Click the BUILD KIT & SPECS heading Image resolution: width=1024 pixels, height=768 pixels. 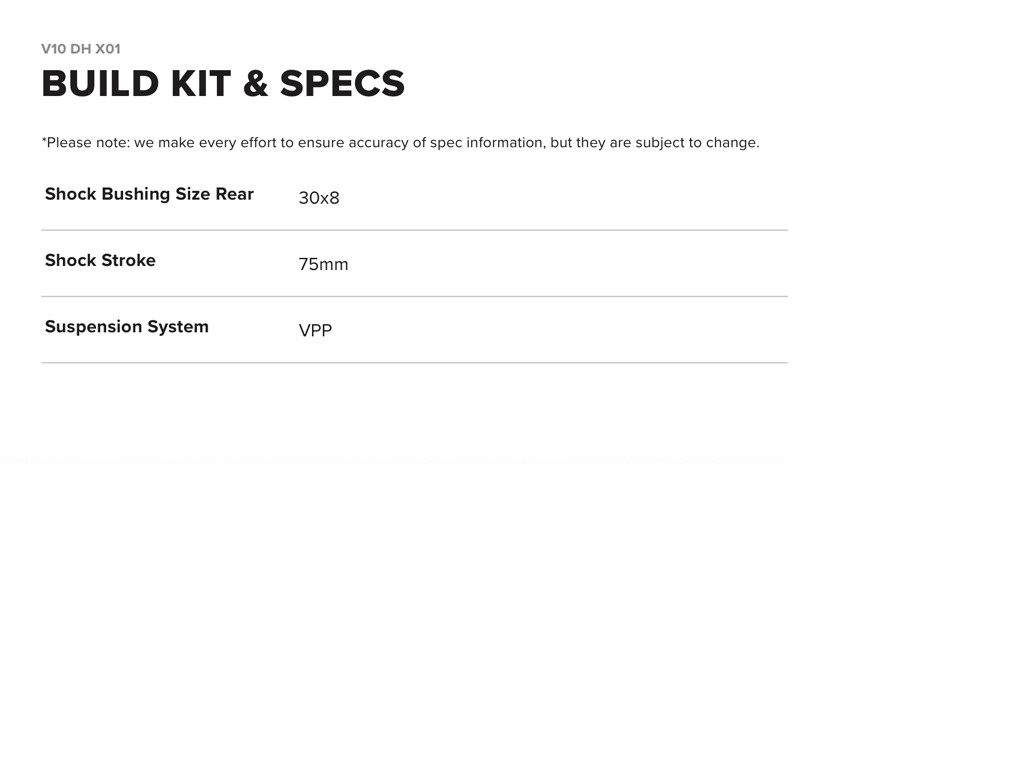(223, 84)
